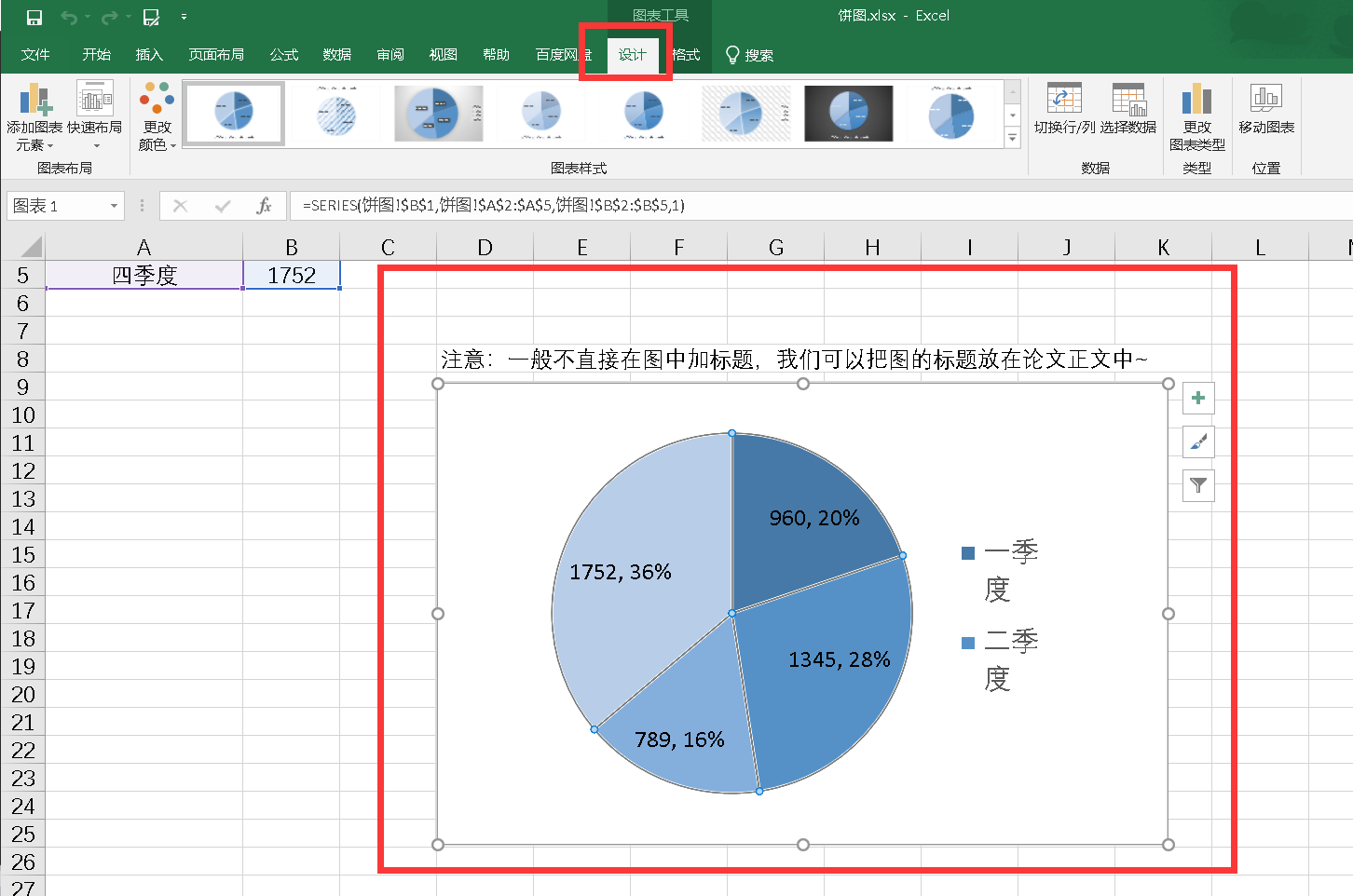
Task: Expand the chart styles gallery arrow
Action: [1012, 137]
